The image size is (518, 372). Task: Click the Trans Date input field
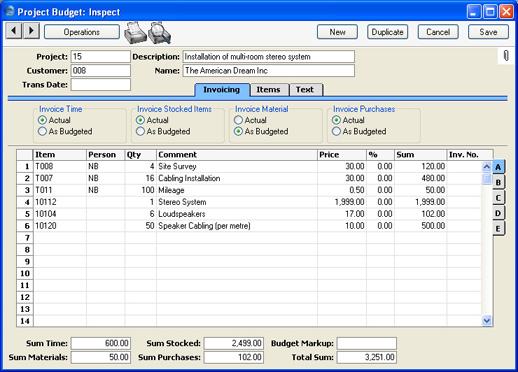pos(100,85)
